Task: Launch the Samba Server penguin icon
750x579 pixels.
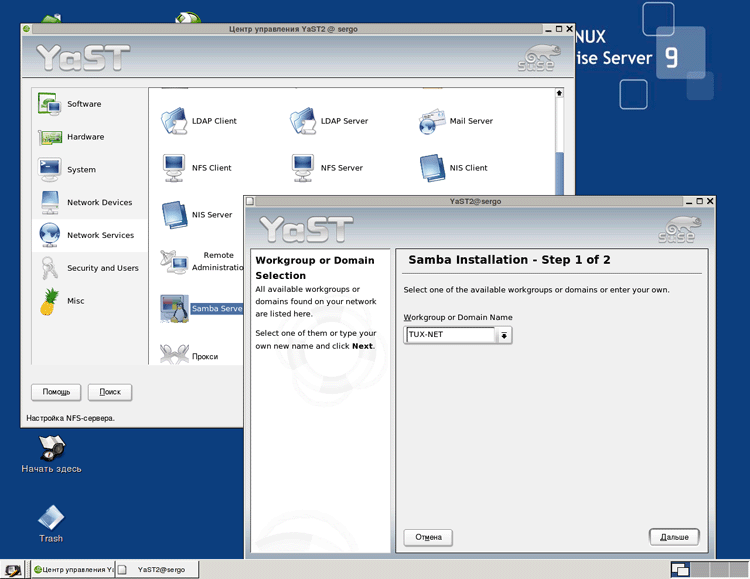Action: tap(174, 309)
